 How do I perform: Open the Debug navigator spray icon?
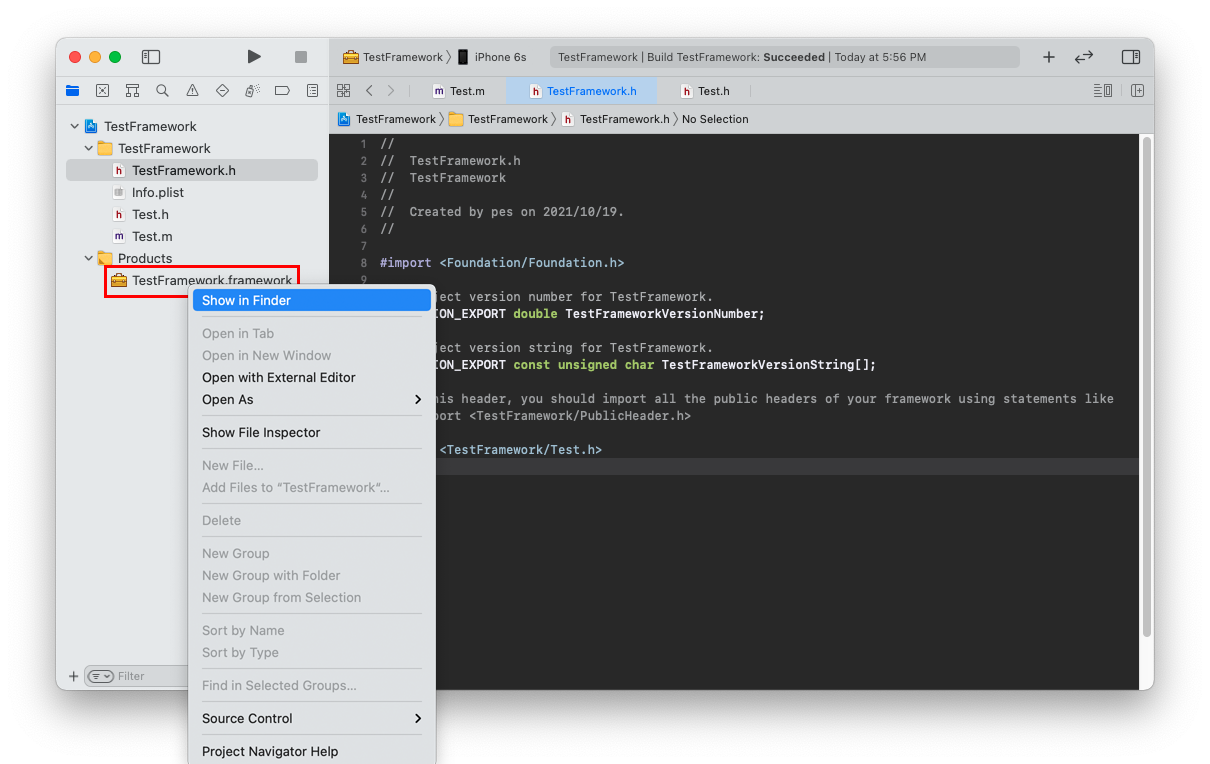252,91
